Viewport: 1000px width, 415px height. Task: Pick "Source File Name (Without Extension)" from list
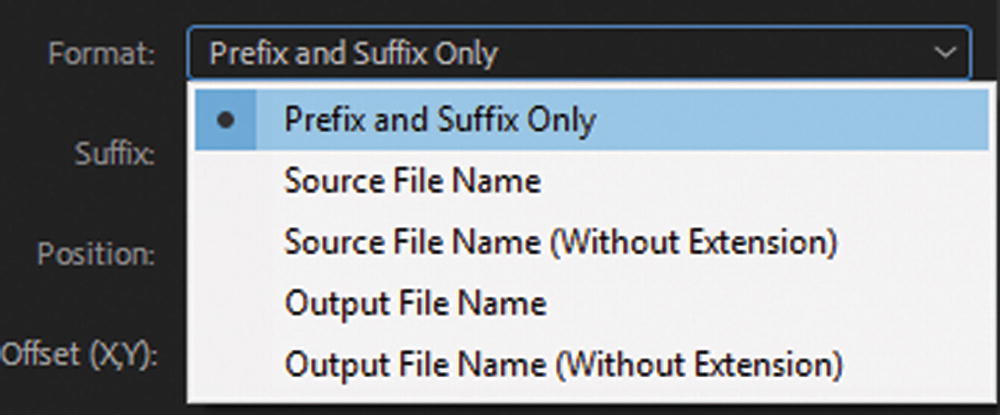pyautogui.click(x=560, y=242)
